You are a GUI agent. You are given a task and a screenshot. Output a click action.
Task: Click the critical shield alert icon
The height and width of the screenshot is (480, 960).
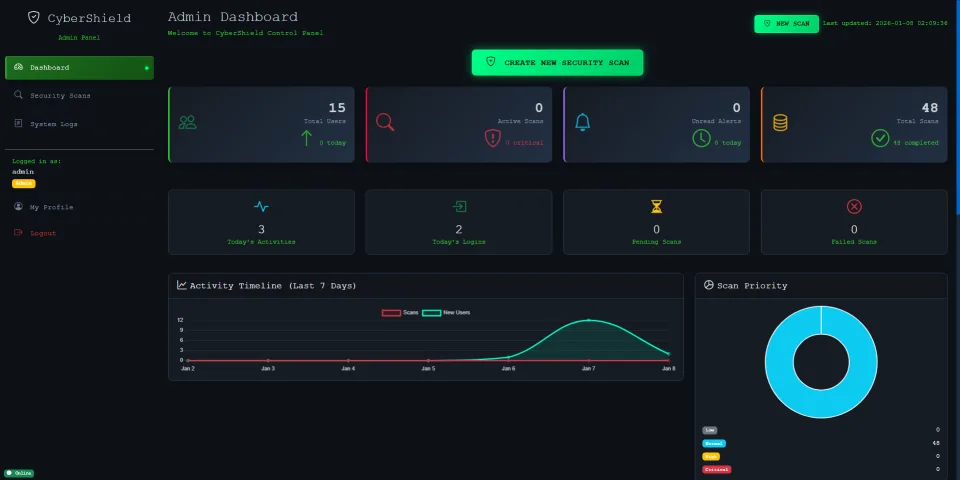[x=492, y=138]
